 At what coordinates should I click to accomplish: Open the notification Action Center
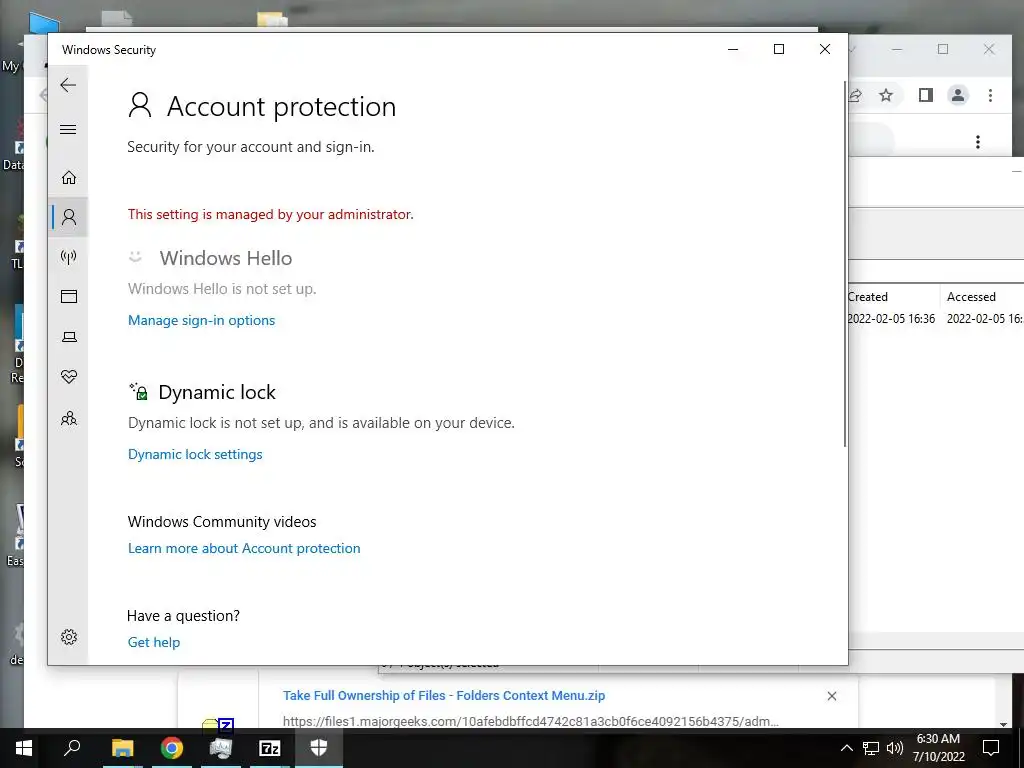(x=991, y=748)
